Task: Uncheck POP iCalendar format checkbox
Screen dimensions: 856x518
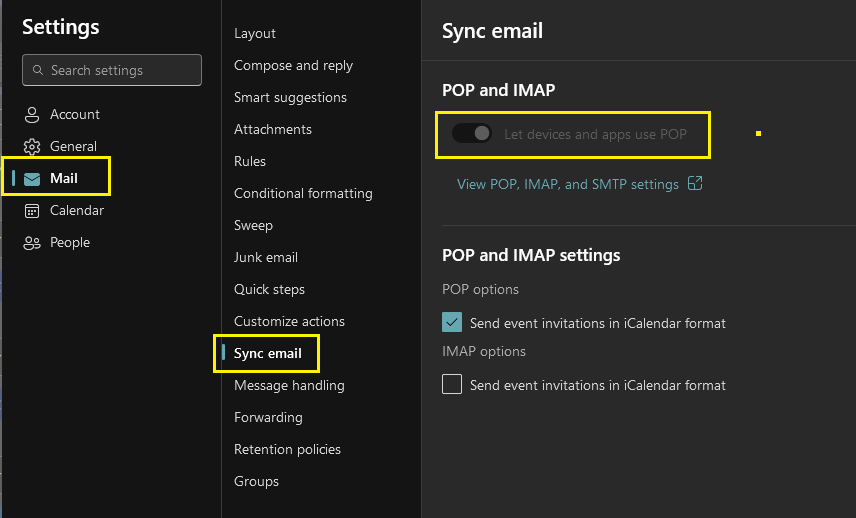Action: tap(452, 322)
